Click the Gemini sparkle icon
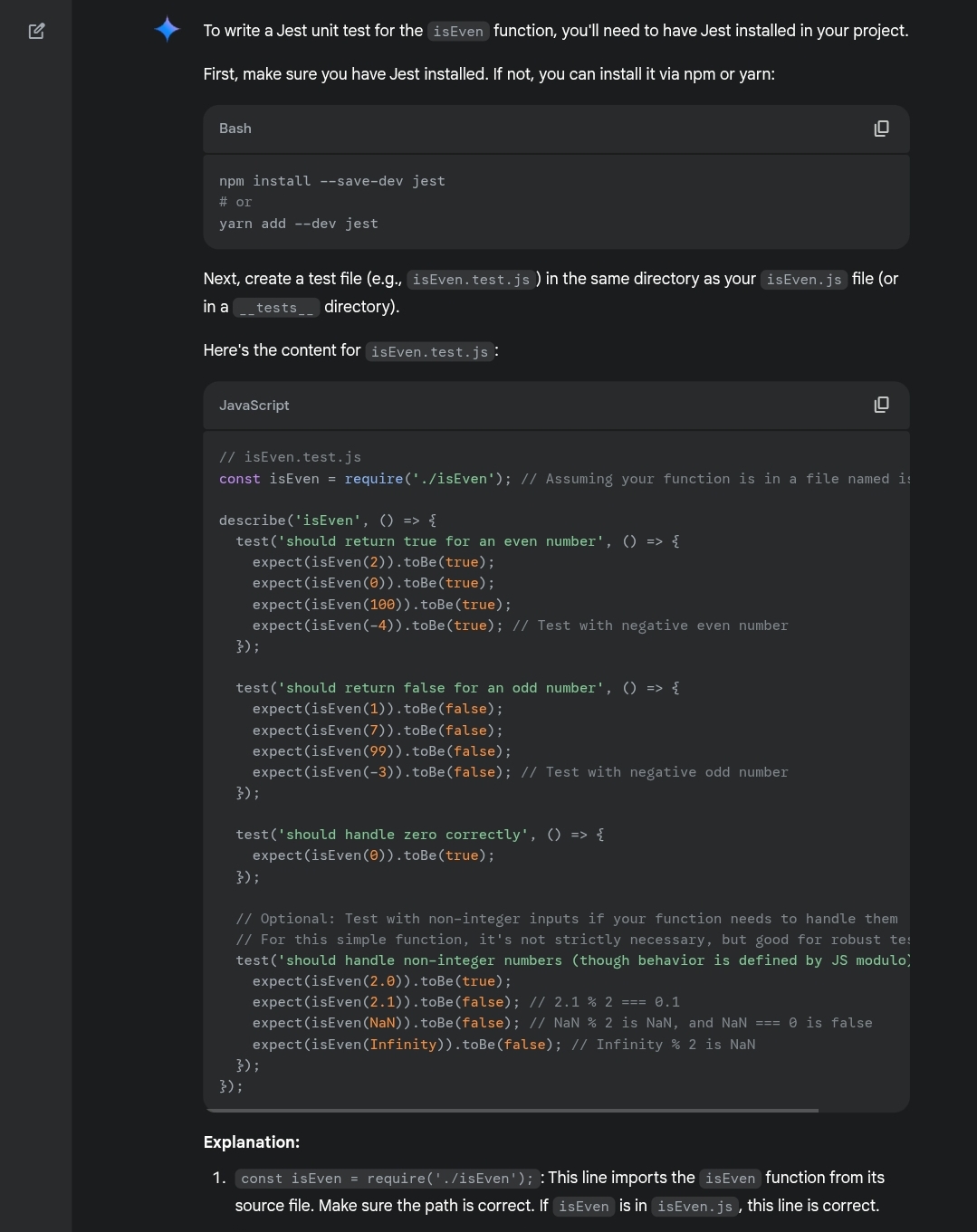The width and height of the screenshot is (977, 1232). coord(168,29)
